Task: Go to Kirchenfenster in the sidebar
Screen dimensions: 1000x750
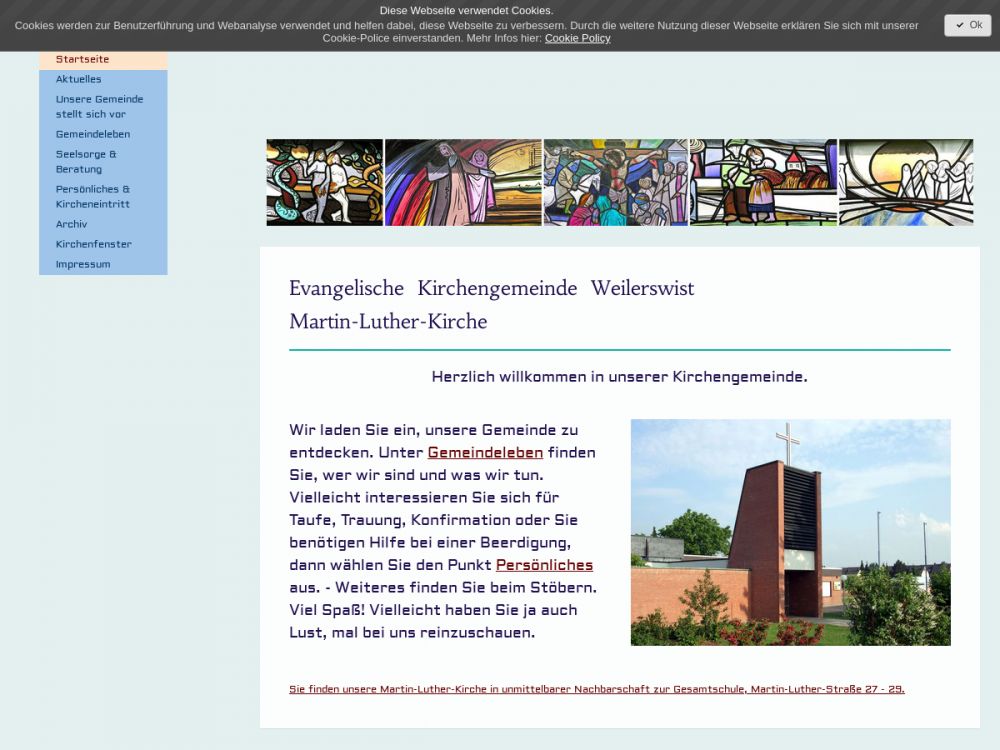Action: click(x=94, y=244)
